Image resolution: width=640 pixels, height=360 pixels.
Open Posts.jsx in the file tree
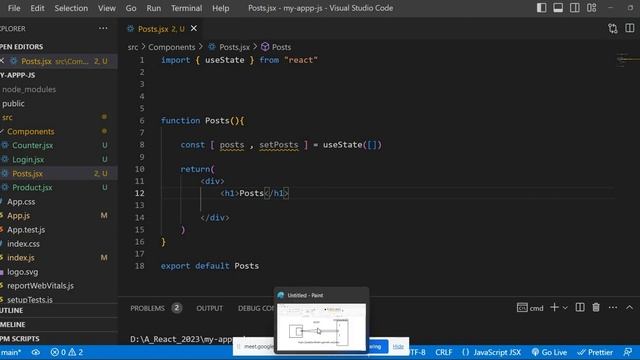click(59, 173)
